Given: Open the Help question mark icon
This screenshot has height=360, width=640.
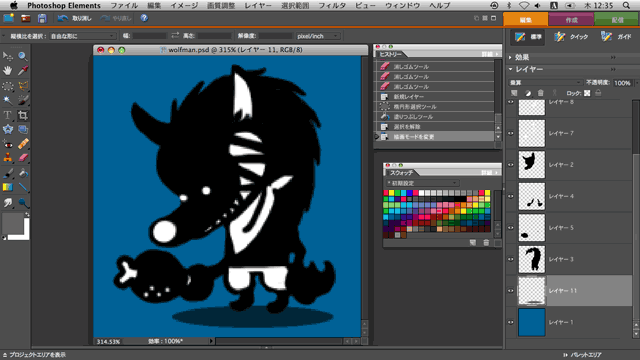Looking at the screenshot, I should click(x=144, y=18).
